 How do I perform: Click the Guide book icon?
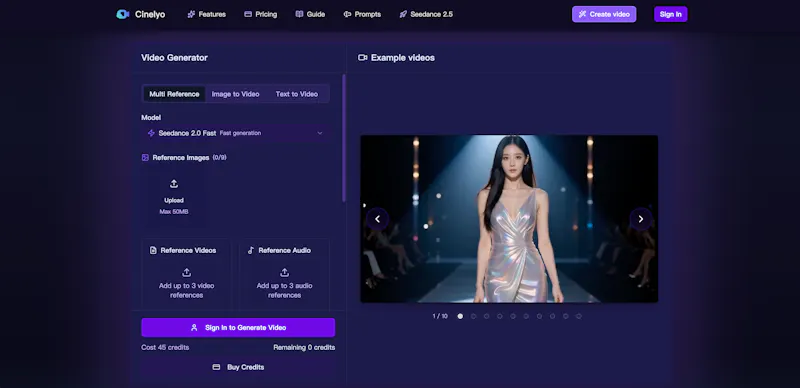click(x=299, y=14)
